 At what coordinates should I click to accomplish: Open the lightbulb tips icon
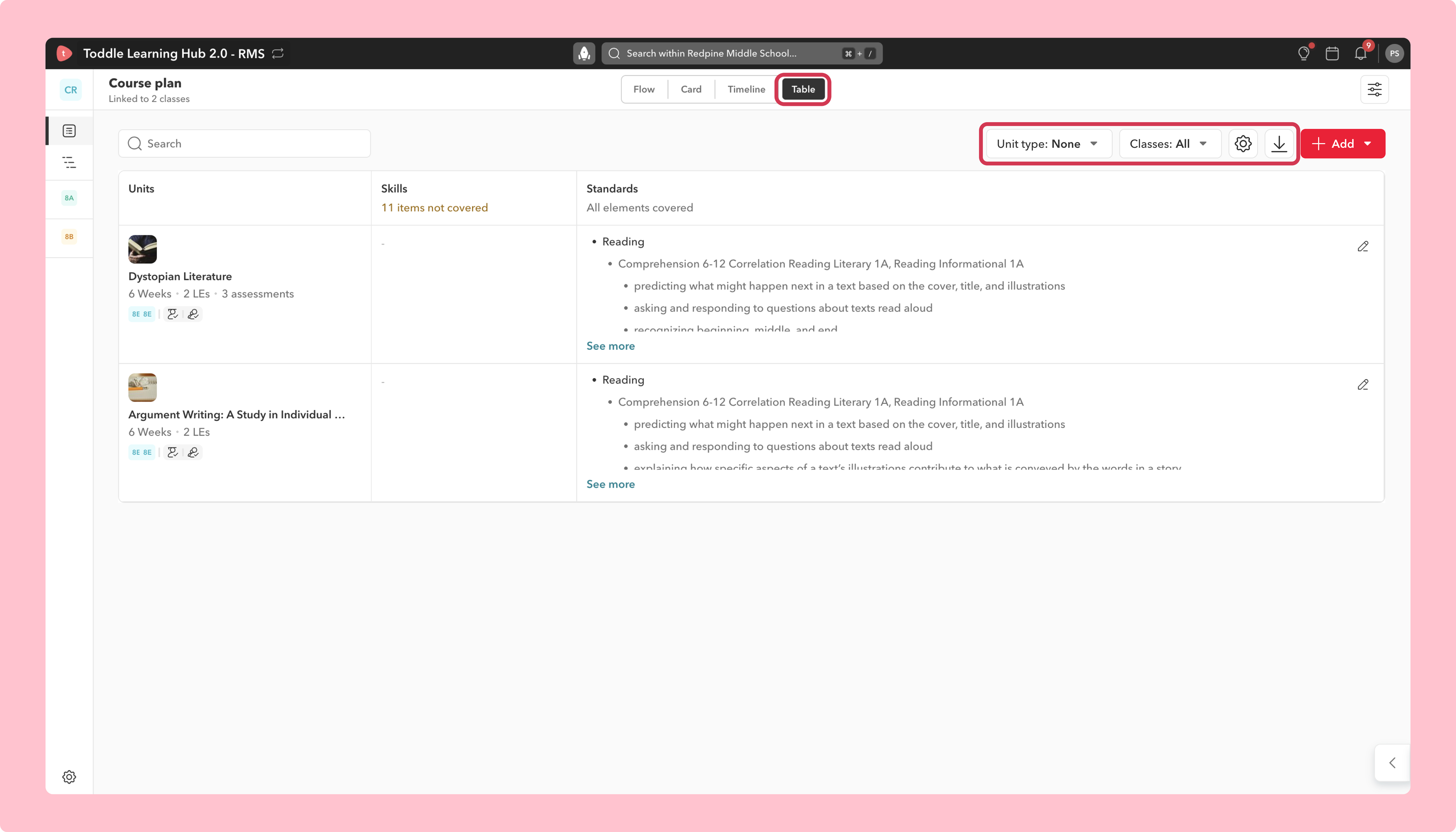(x=1304, y=53)
